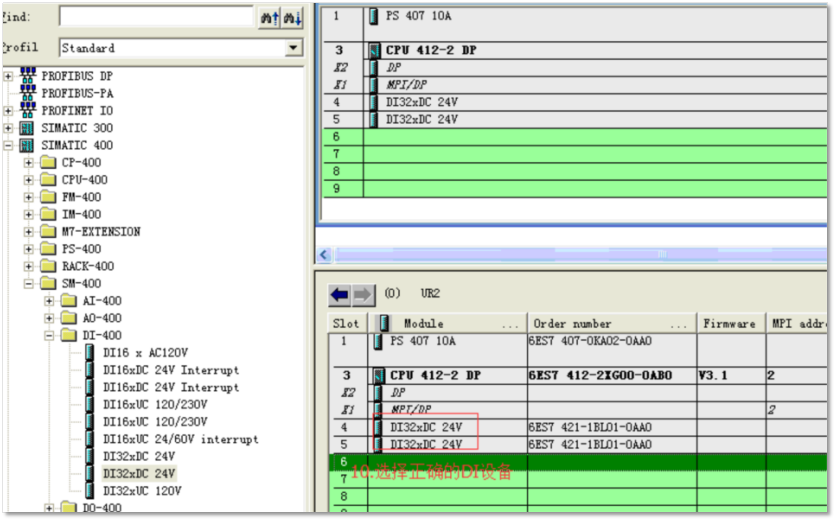Expand the RACK-400 folder

[x=28, y=266]
